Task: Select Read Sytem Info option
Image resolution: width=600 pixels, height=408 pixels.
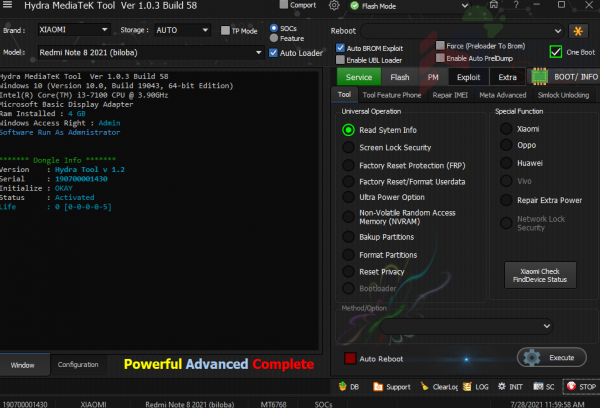Action: [348, 130]
